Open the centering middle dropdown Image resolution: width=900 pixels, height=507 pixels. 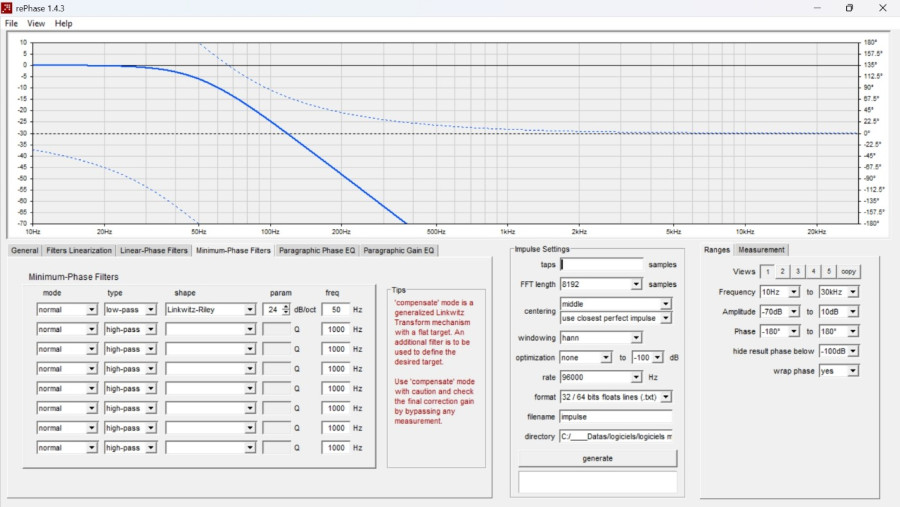616,304
